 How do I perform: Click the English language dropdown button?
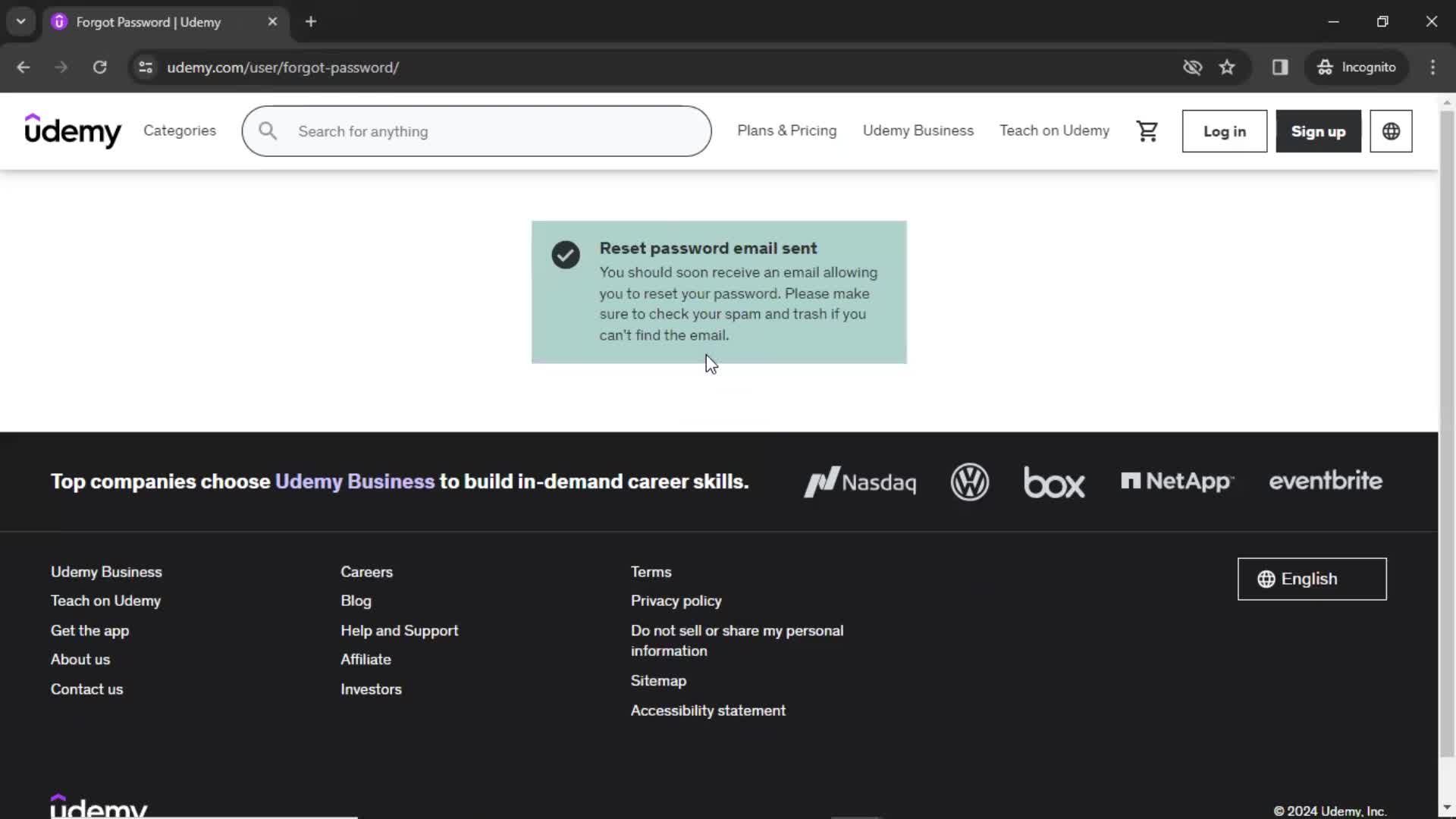click(1312, 578)
